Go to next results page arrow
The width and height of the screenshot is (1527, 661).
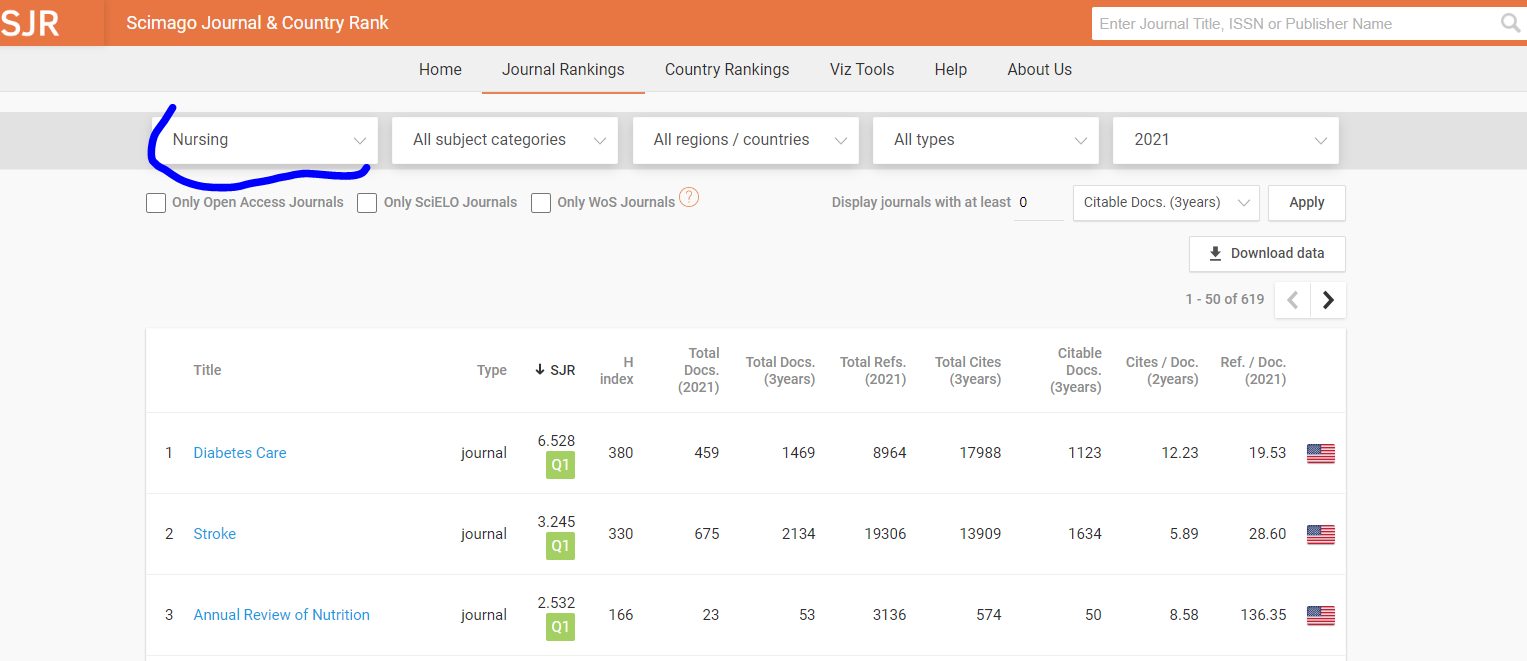pos(1328,300)
